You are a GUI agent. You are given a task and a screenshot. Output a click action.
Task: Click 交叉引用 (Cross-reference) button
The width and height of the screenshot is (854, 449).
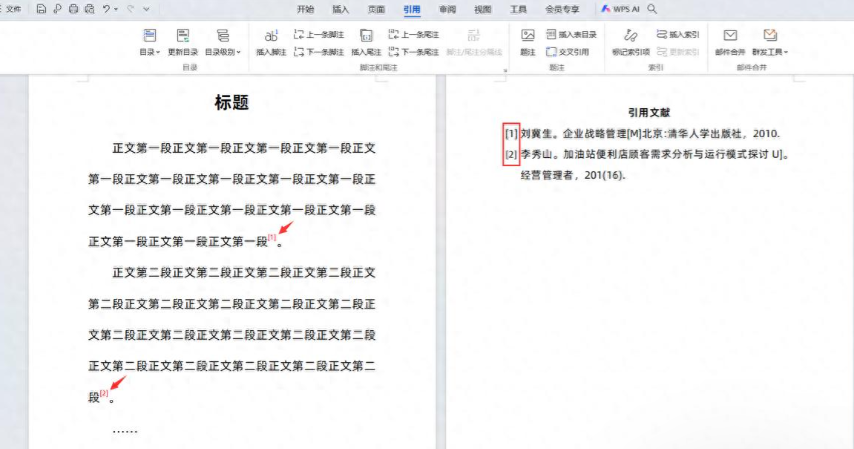point(567,51)
